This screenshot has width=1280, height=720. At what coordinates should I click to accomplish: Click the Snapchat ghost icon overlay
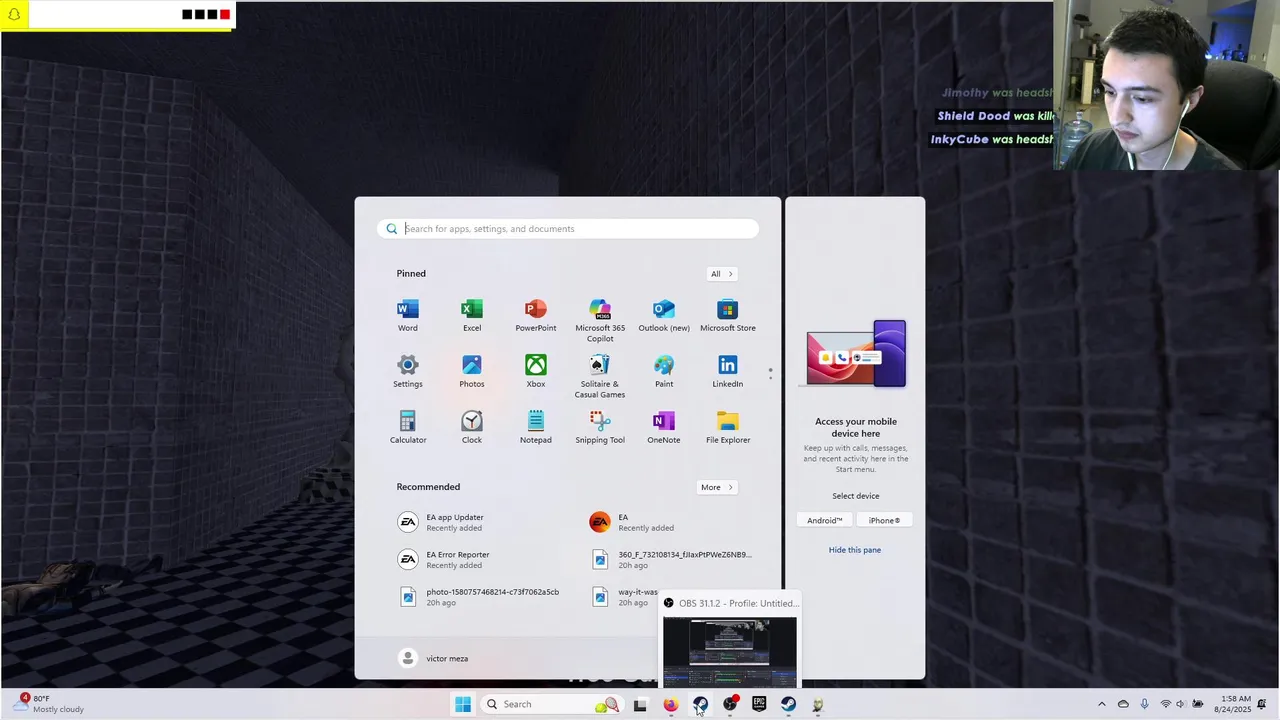[x=14, y=14]
